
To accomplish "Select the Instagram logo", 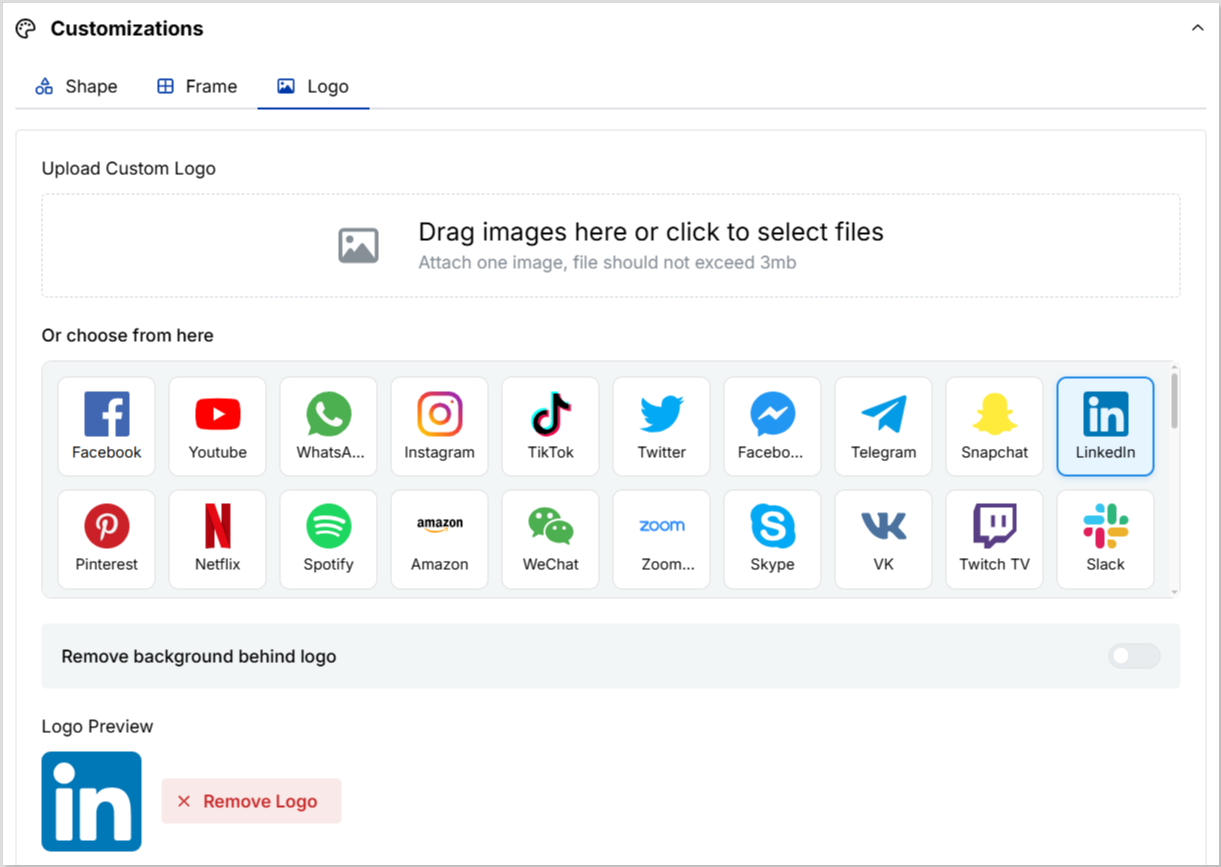I will point(439,426).
